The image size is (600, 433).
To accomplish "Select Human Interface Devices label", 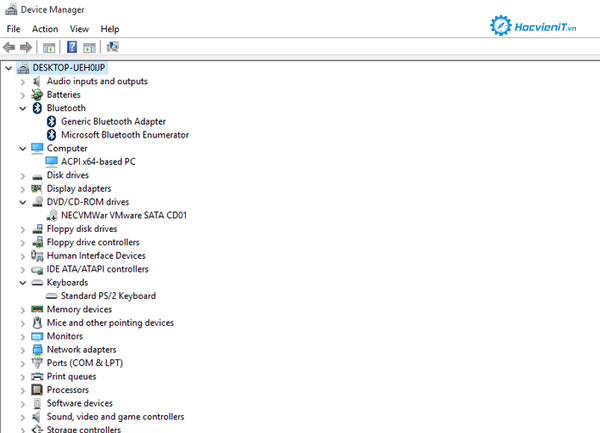I will coord(96,256).
